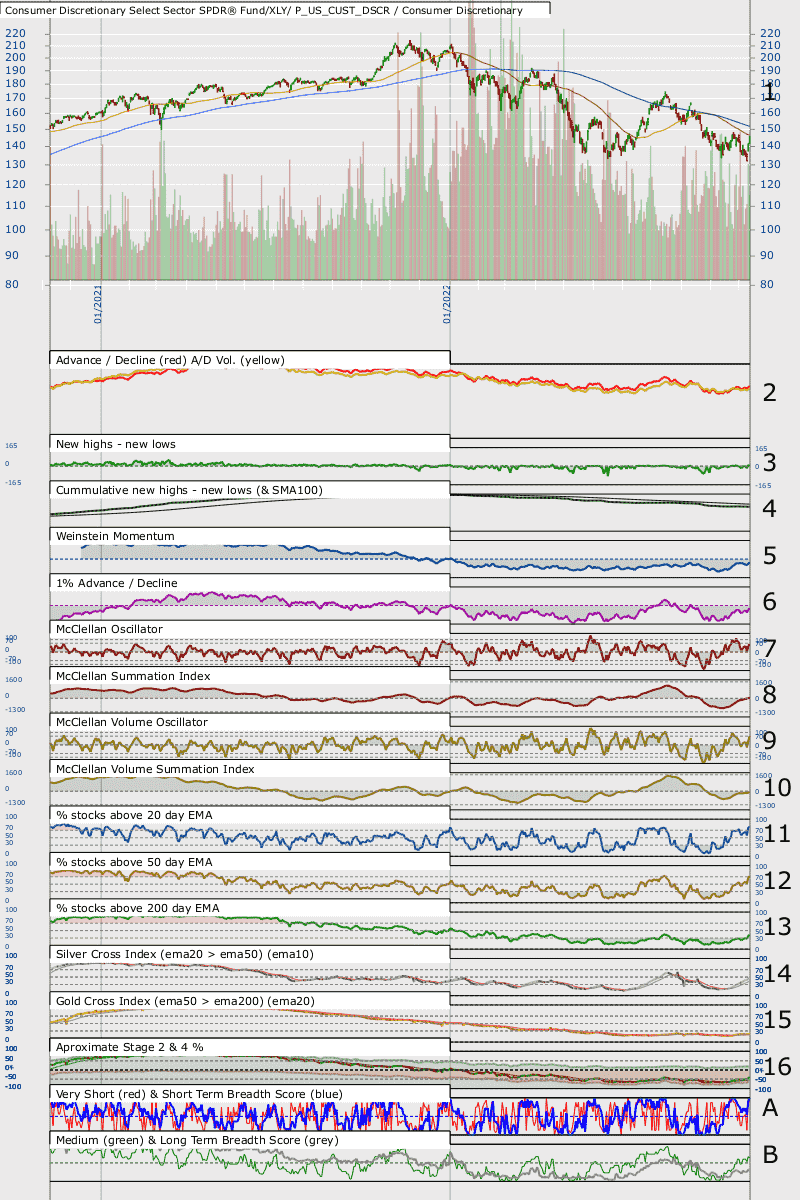The width and height of the screenshot is (800, 1200).
Task: Click the '% stocks above 200 day EMA' label
Action: point(137,908)
